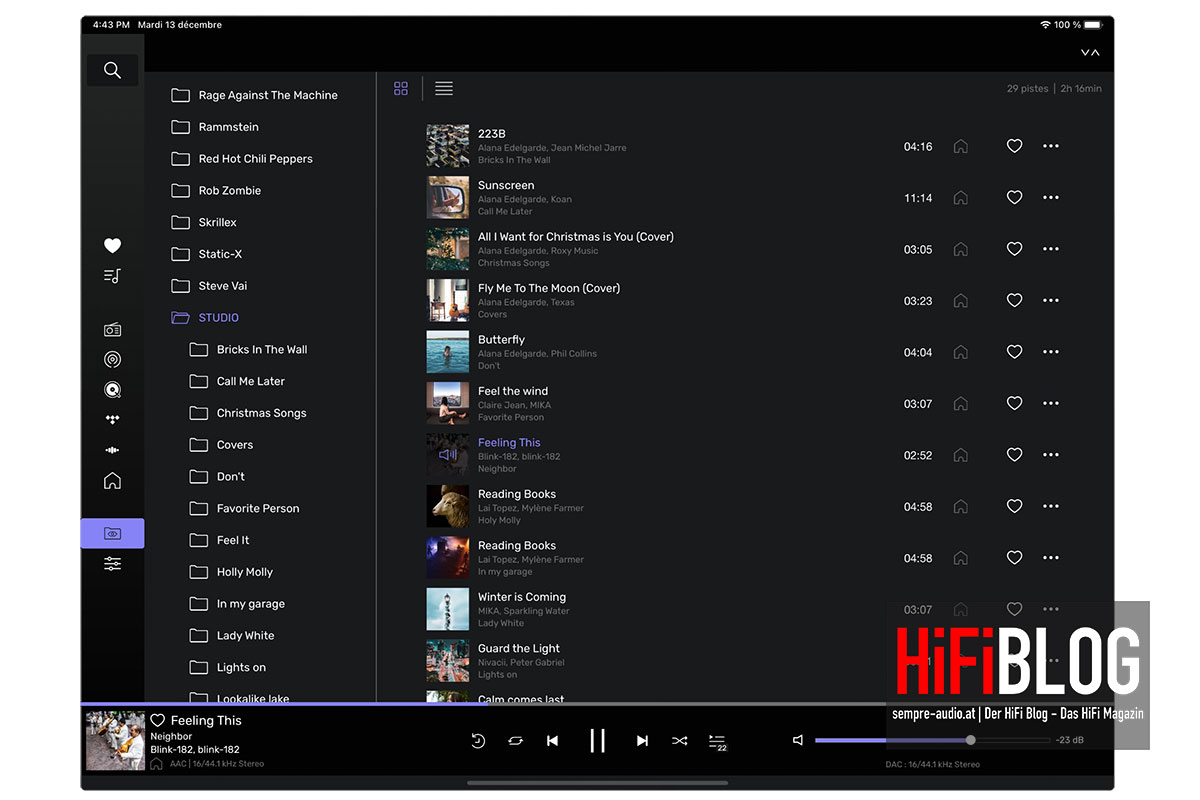Open the search panel in the sidebar

click(x=112, y=70)
